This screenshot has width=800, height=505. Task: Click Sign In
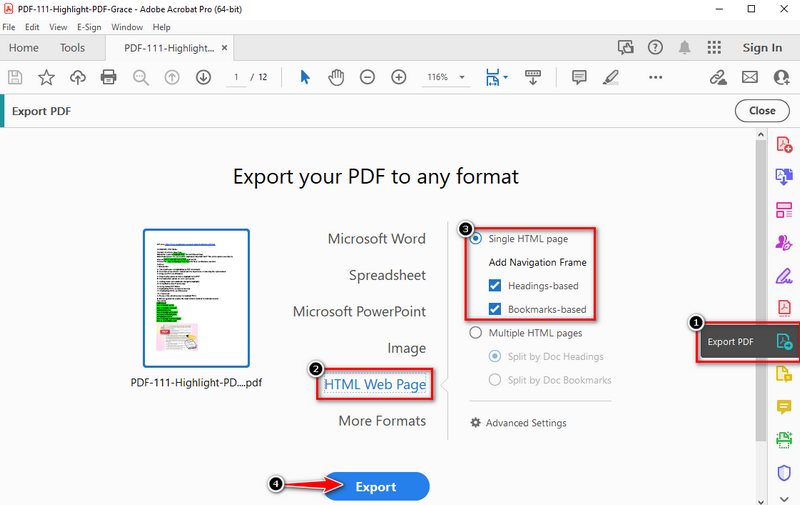(x=762, y=47)
